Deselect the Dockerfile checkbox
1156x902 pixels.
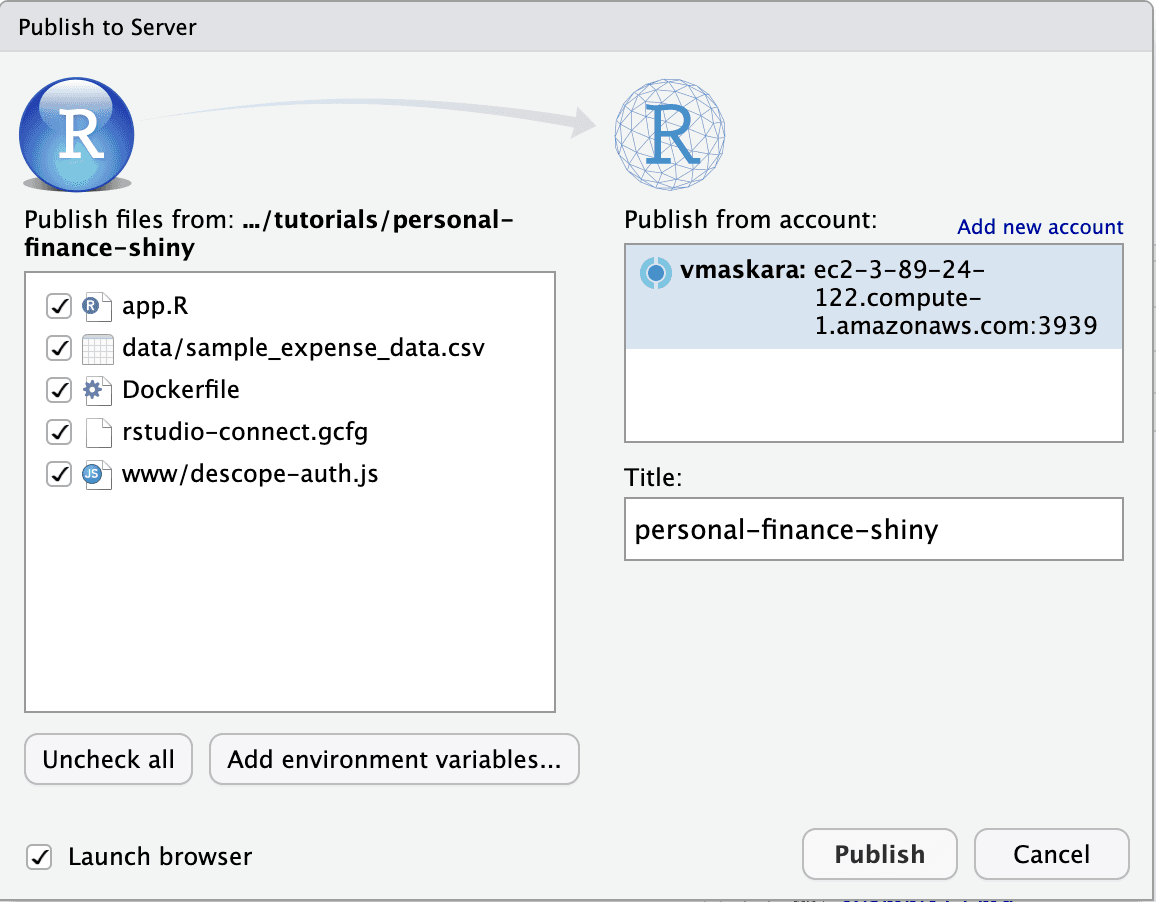(59, 390)
